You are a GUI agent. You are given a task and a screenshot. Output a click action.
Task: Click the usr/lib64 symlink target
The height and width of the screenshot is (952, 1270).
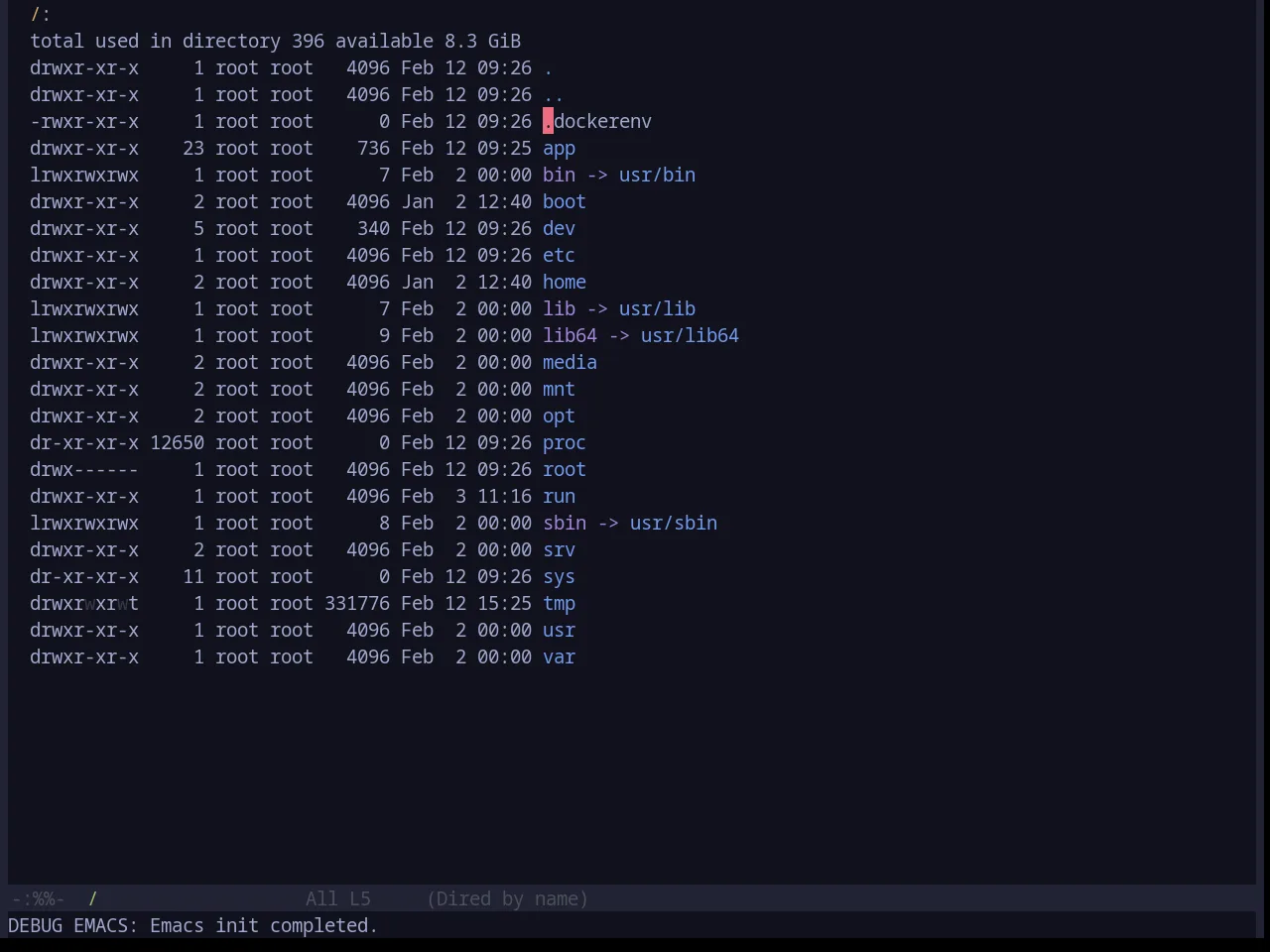pyautogui.click(x=690, y=336)
